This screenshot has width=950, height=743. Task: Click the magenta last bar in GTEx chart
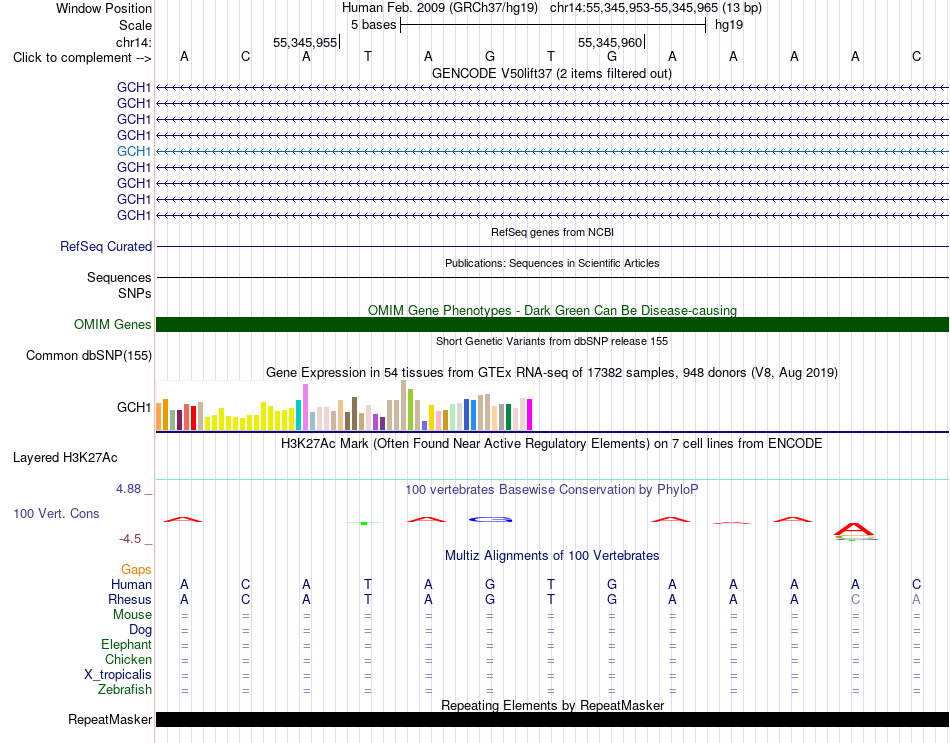tap(530, 415)
